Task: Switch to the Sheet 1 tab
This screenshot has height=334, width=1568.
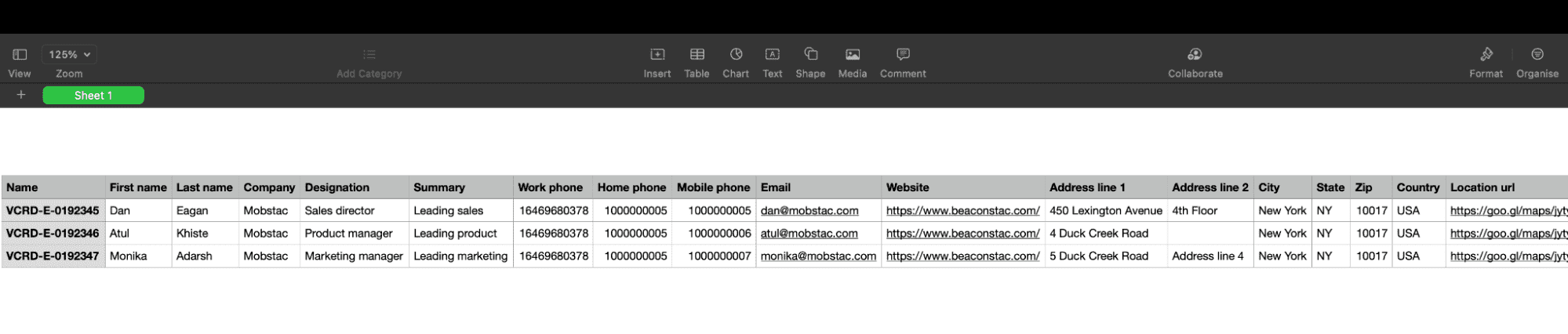Action: 93,96
